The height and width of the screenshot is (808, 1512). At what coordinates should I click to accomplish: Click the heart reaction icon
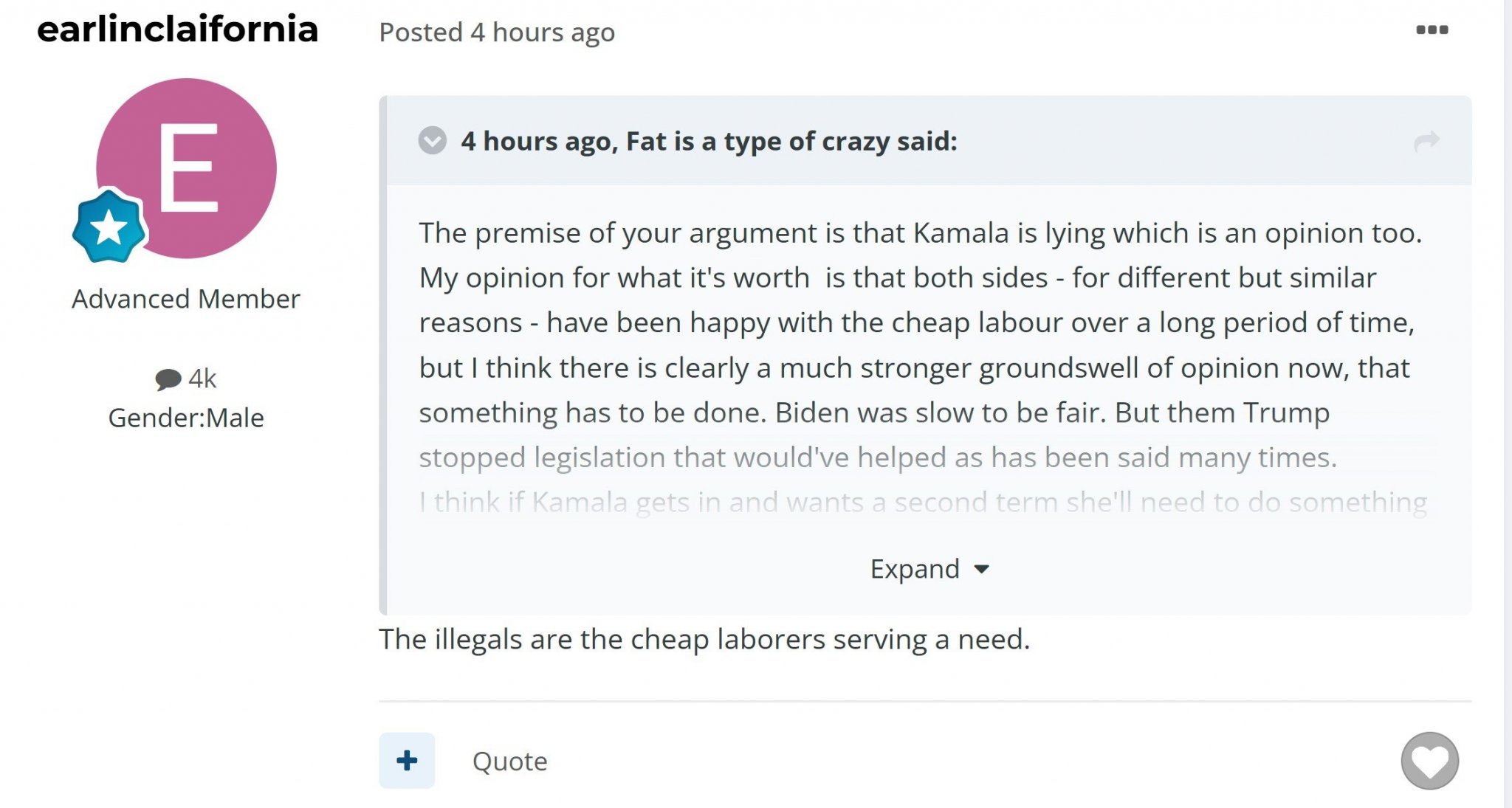1429,761
